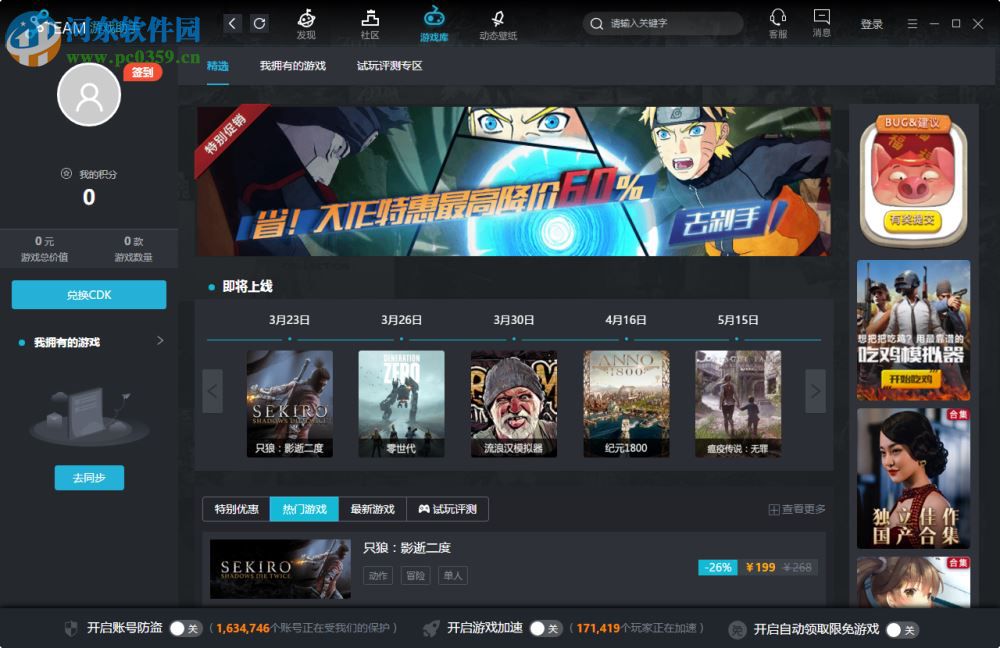The image size is (1000, 648).
Task: Switch to the 热门游戏 tab
Action: 307,509
